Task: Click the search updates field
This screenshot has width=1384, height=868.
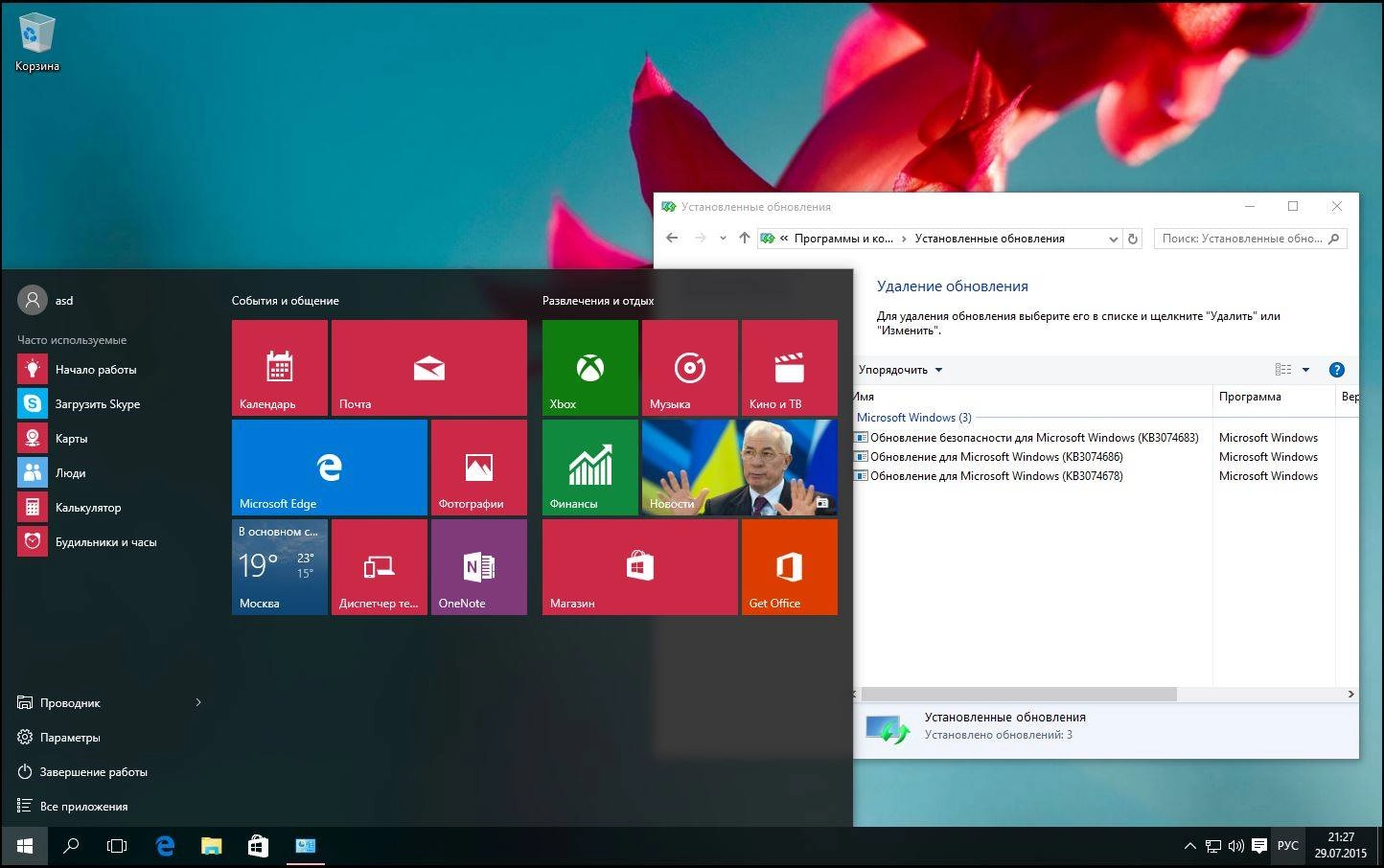Action: tap(1251, 239)
